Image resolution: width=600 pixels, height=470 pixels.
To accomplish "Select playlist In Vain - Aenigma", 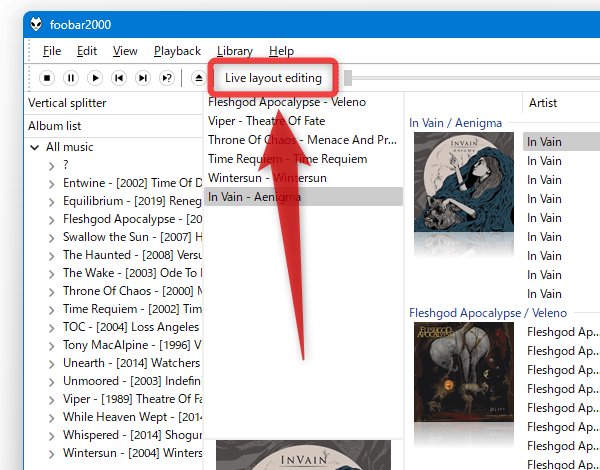I will click(x=303, y=197).
